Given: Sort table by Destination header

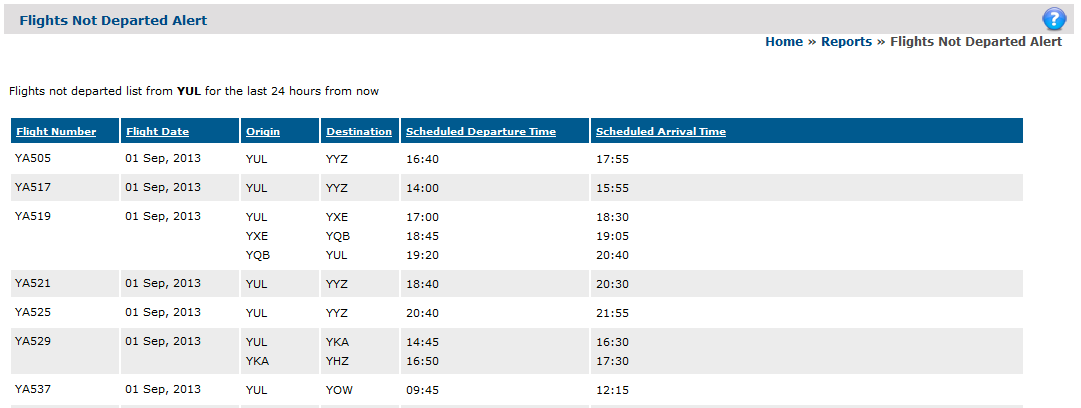Looking at the screenshot, I should pos(359,132).
